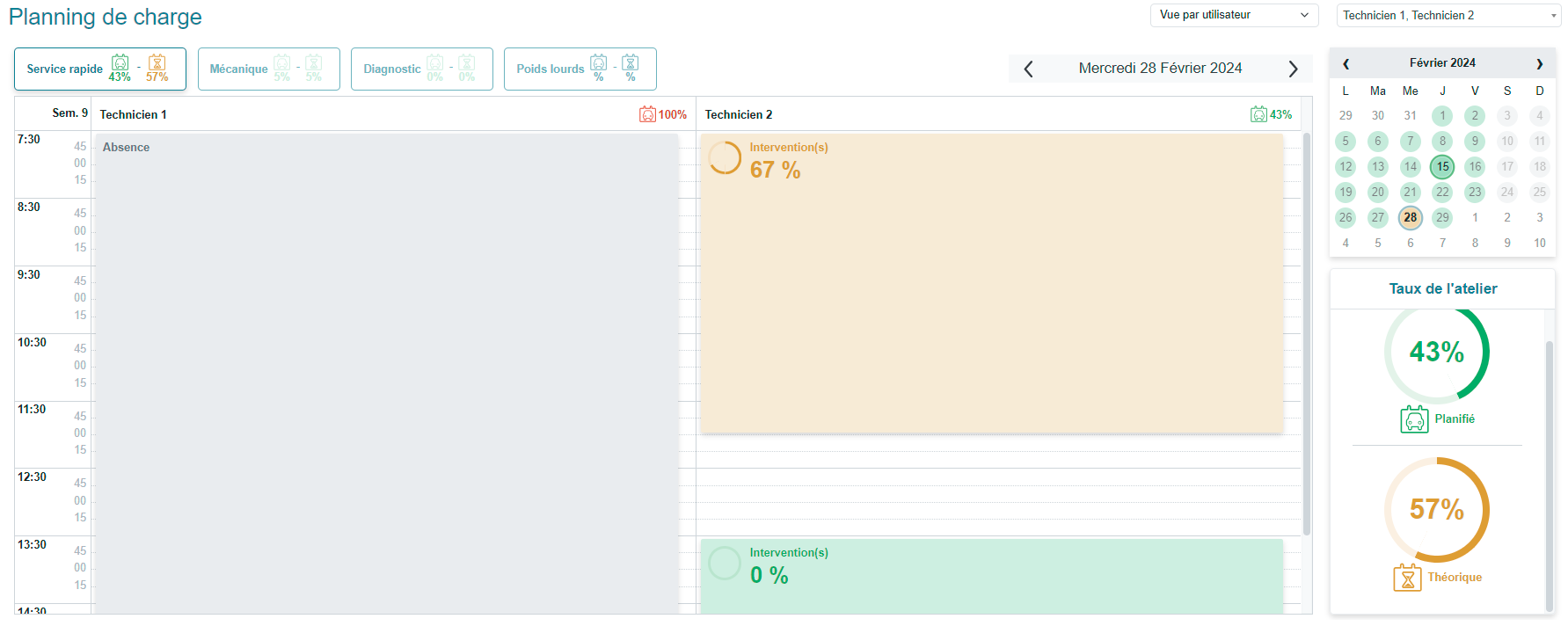This screenshot has width=1568, height=626.
Task: Click the Sem. 9 week label
Action: [70, 113]
